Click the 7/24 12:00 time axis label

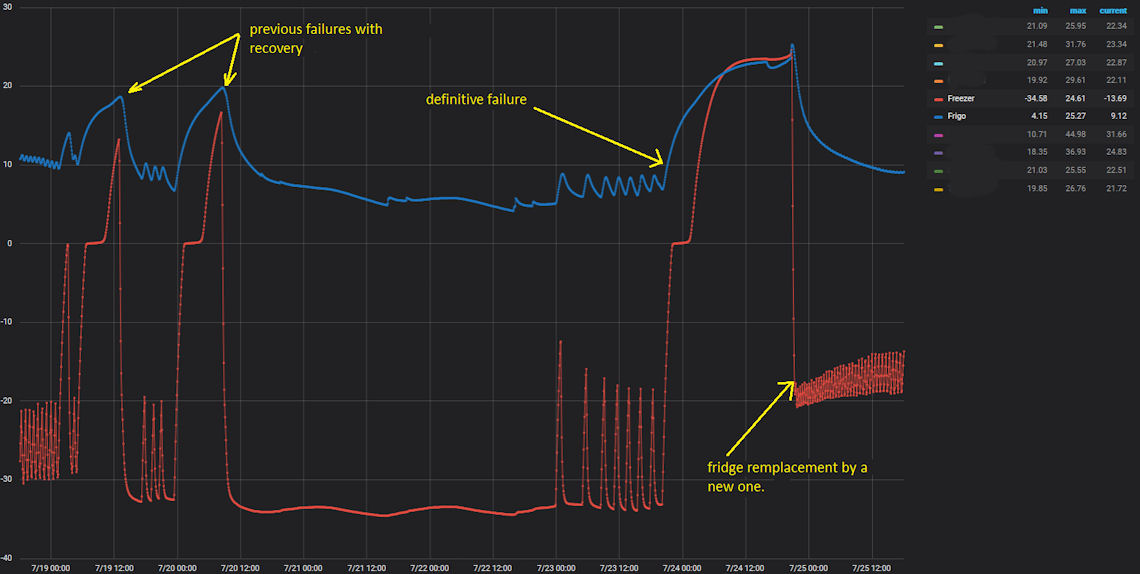[745, 567]
